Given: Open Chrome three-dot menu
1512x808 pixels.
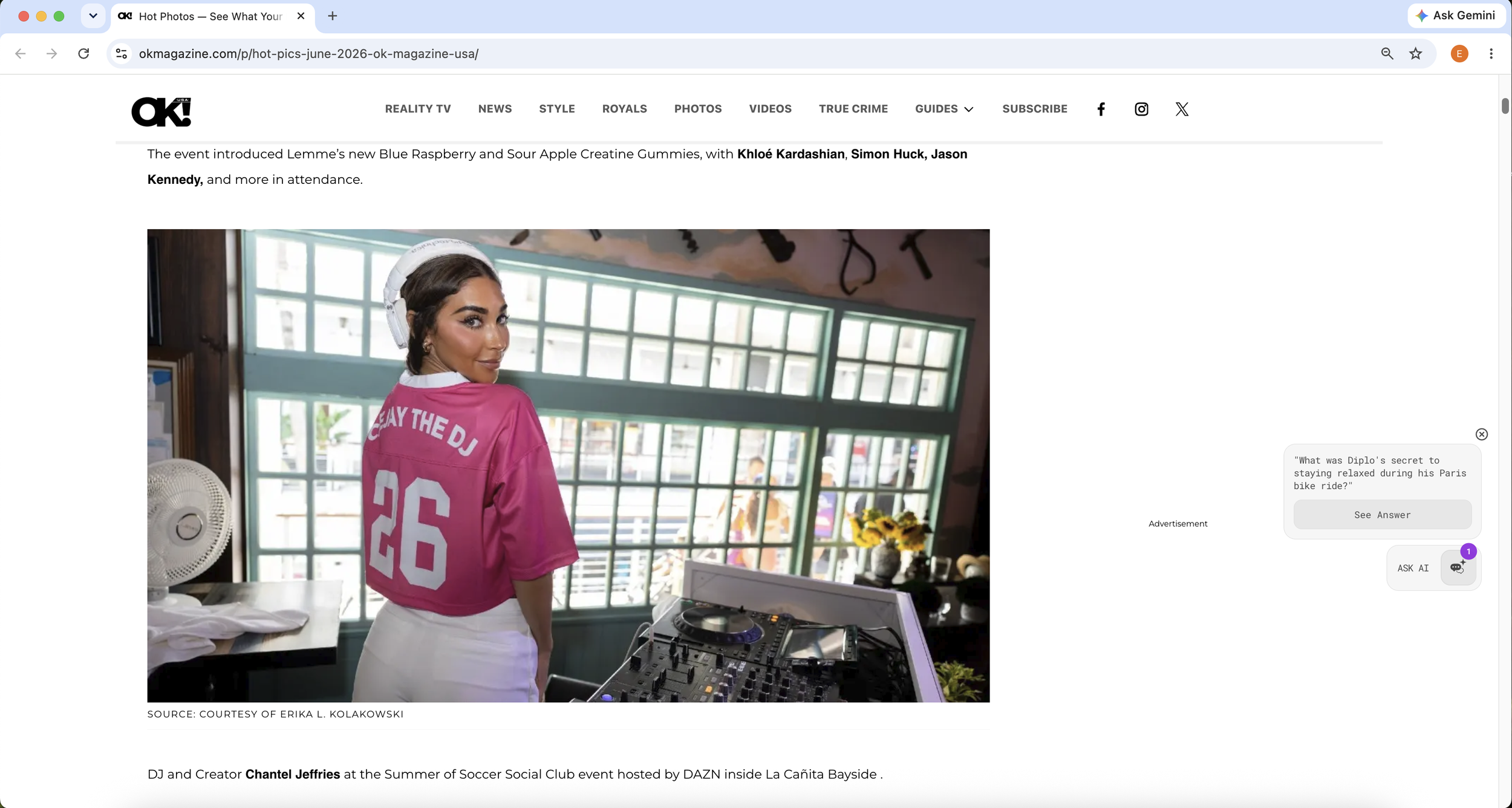Looking at the screenshot, I should pos(1491,54).
